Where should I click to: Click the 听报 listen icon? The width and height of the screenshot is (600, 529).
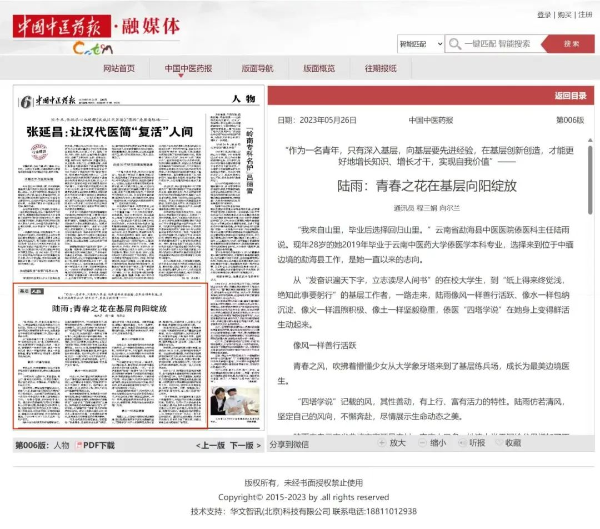[462, 442]
